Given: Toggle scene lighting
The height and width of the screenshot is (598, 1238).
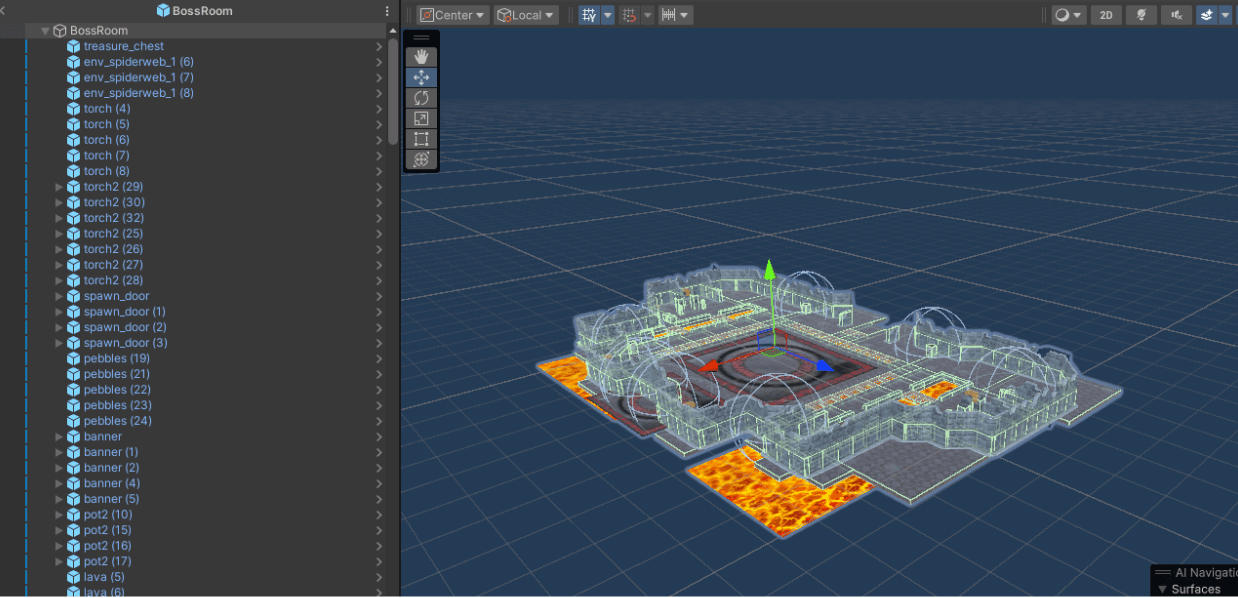Looking at the screenshot, I should tap(1140, 15).
